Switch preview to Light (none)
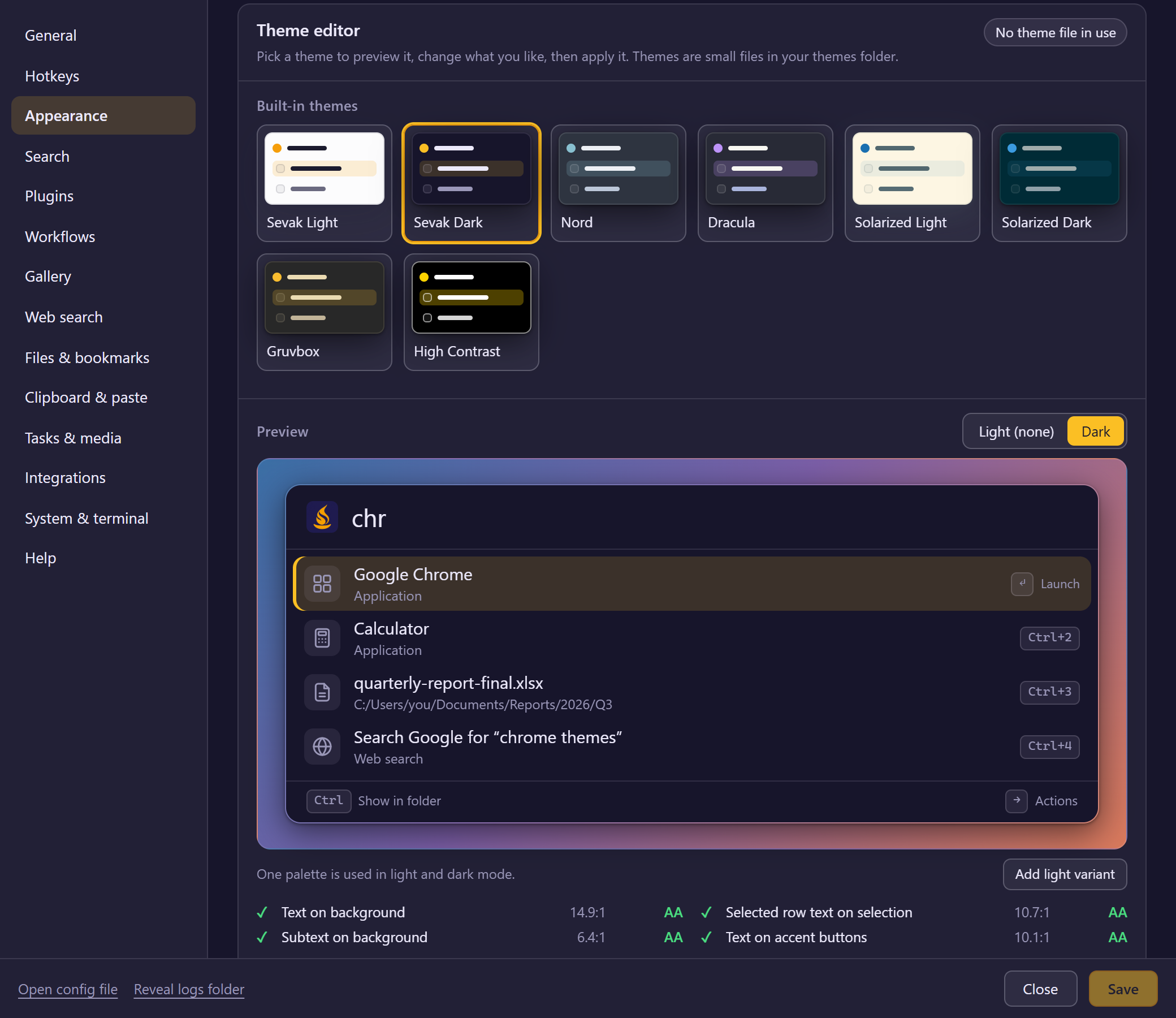 tap(1016, 432)
